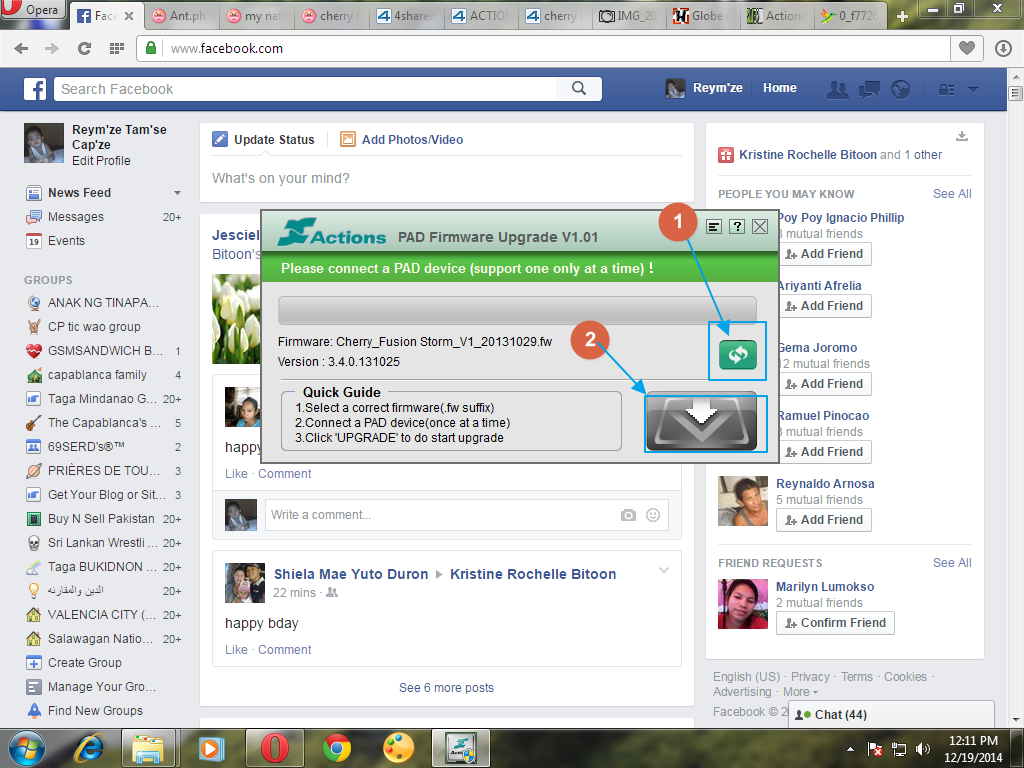
Task: Expand options chevron on Shiela Mae post
Action: point(664,570)
